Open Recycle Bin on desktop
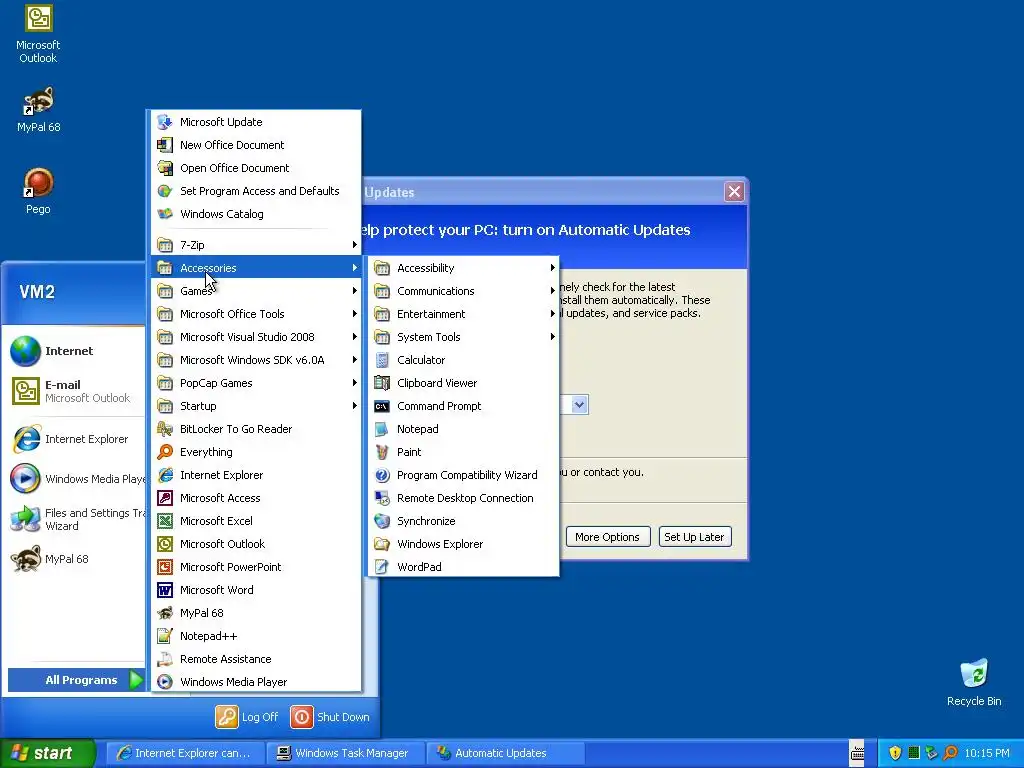The image size is (1024, 768). 974,682
